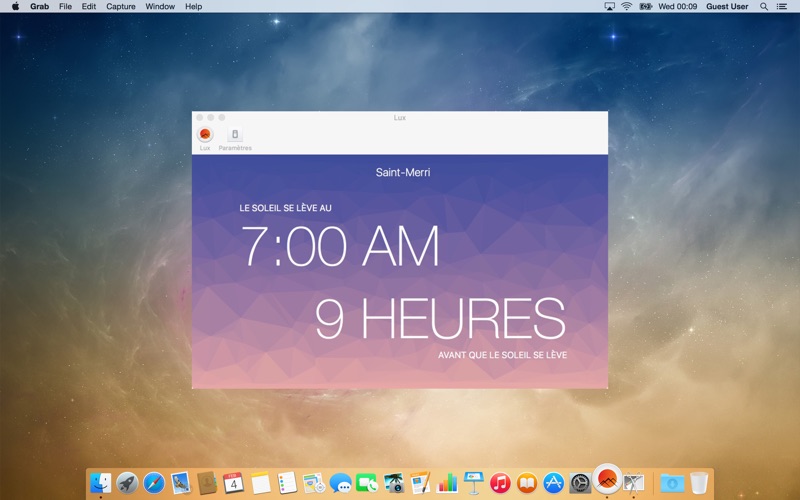This screenshot has width=800, height=500.
Task: Open the Capture menu
Action: click(121, 6)
